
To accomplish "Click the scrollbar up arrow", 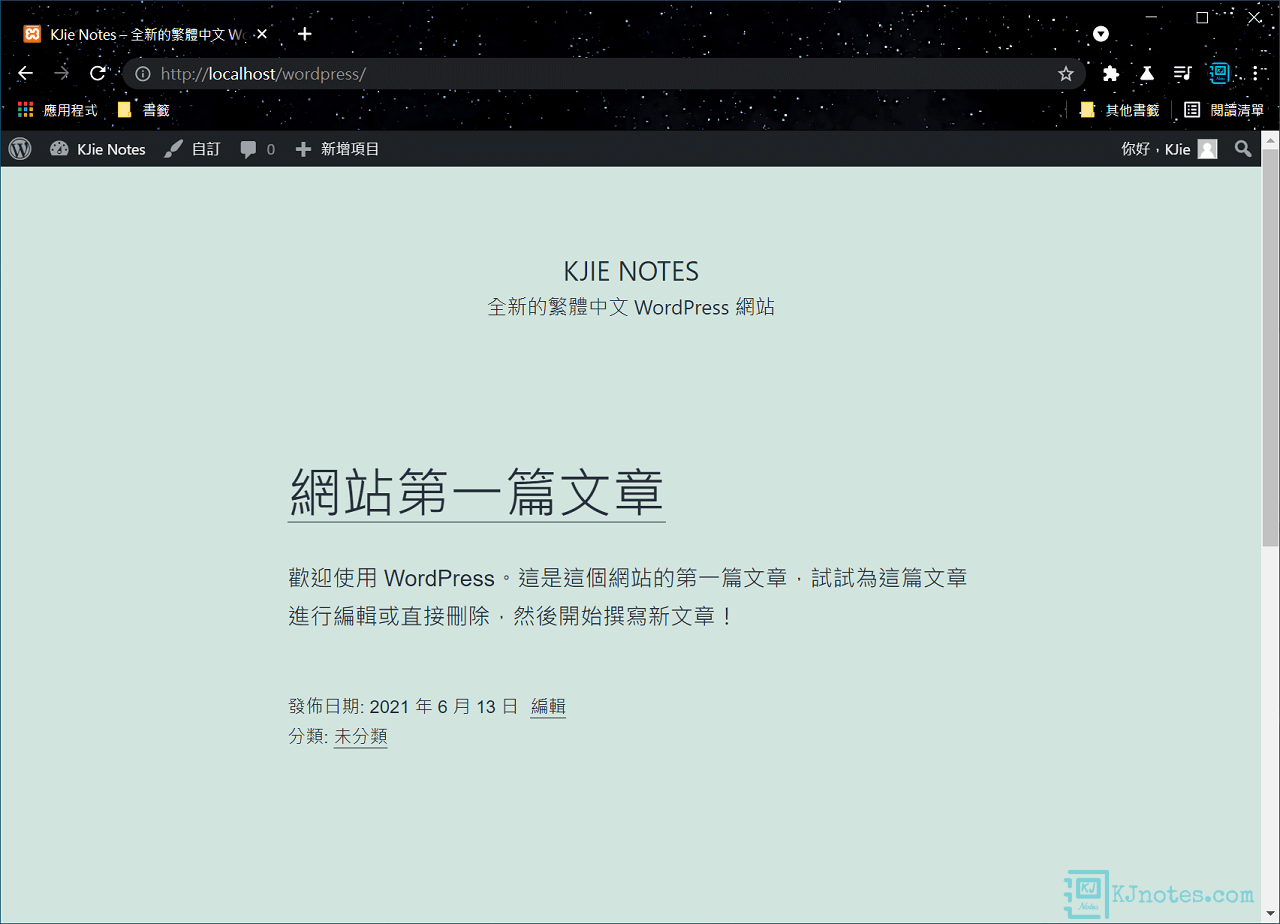I will coord(1270,140).
